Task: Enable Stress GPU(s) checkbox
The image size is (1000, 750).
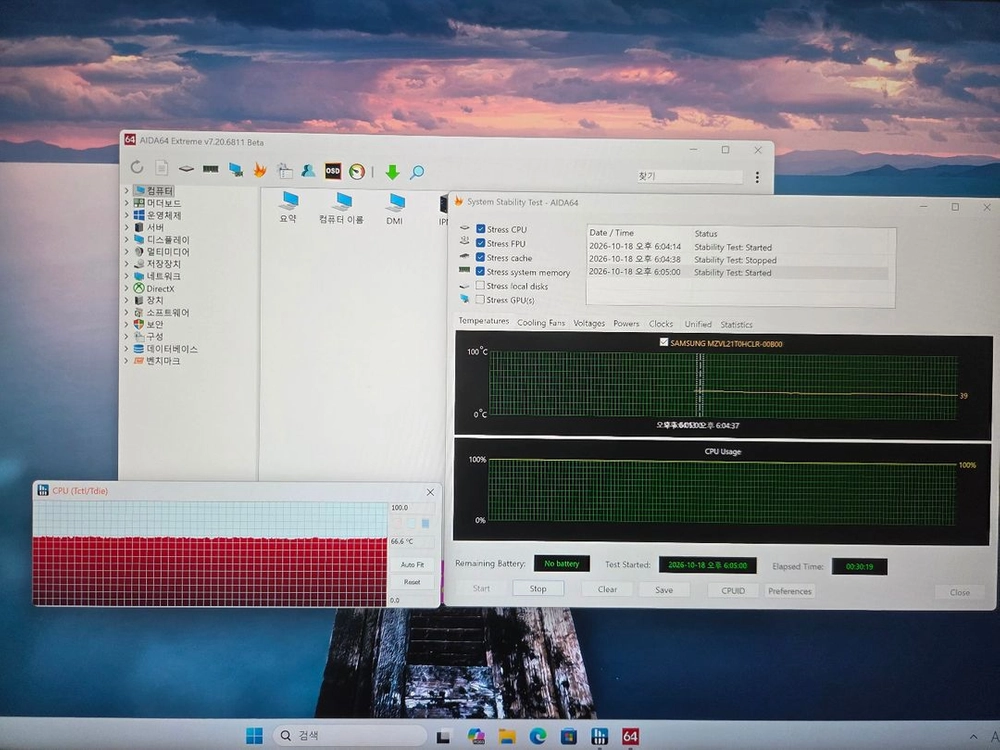Action: tap(480, 299)
